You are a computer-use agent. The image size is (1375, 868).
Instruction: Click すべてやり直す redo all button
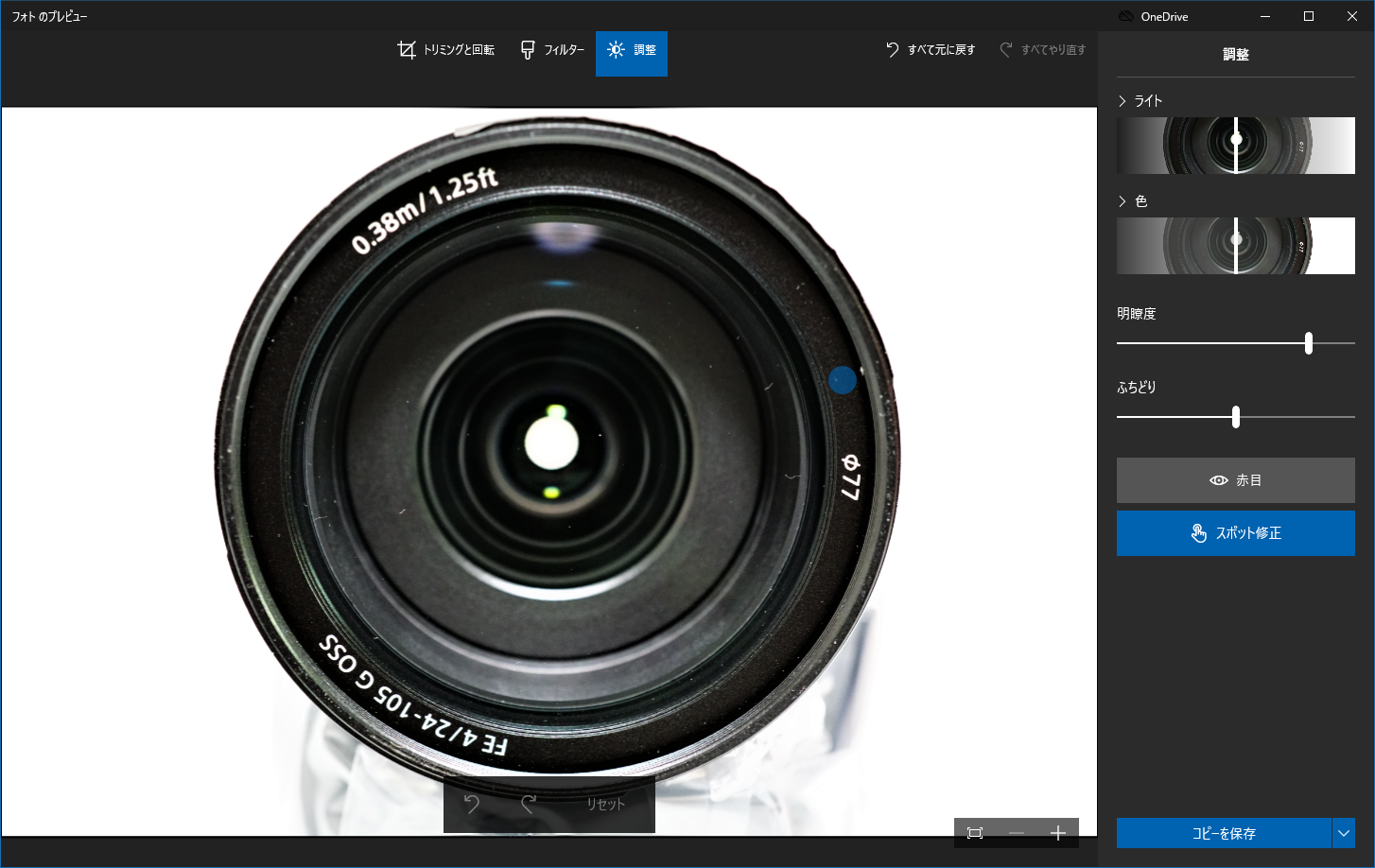(1043, 50)
